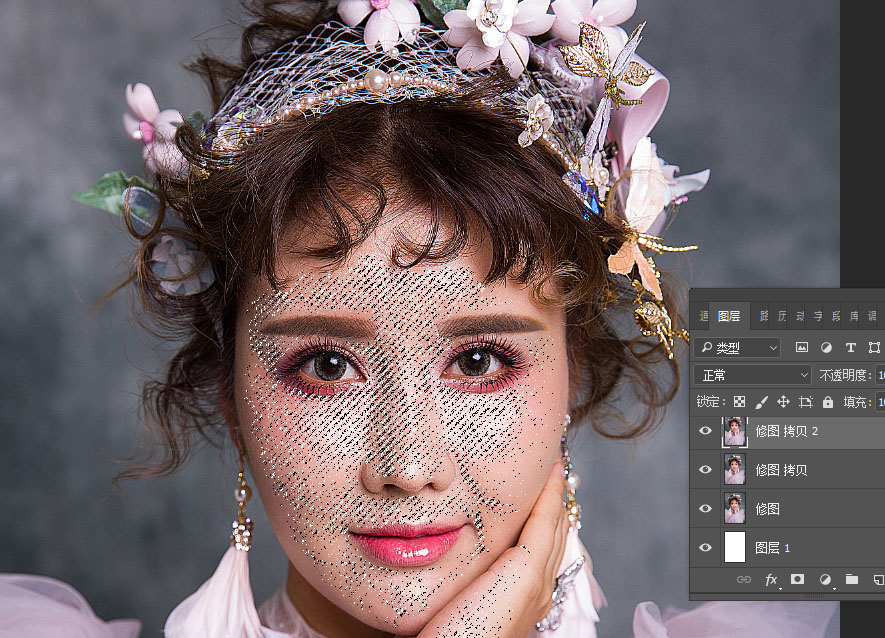Click the lock position move icon
The height and width of the screenshot is (638, 885).
point(783,402)
